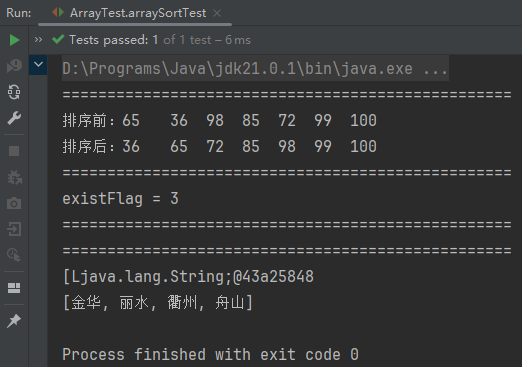Click the '排序后' output line
This screenshot has width=522, height=367.
point(219,146)
